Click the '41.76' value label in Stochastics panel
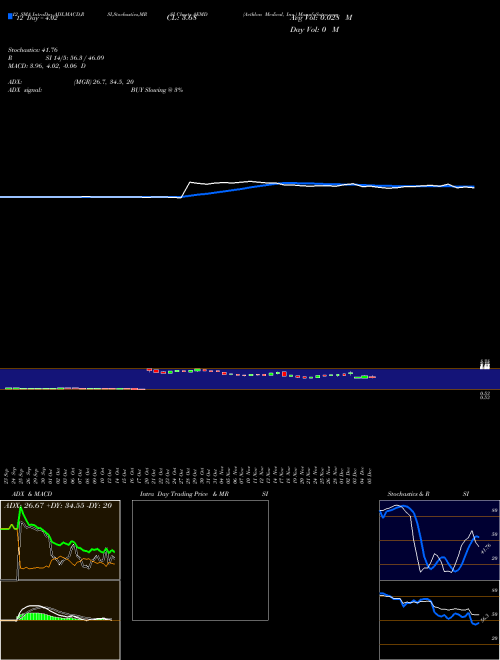 click(x=485, y=548)
